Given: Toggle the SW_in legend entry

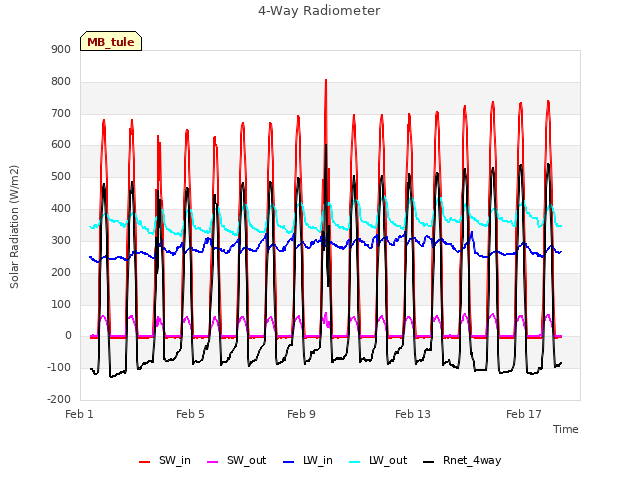Looking at the screenshot, I should point(165,460).
